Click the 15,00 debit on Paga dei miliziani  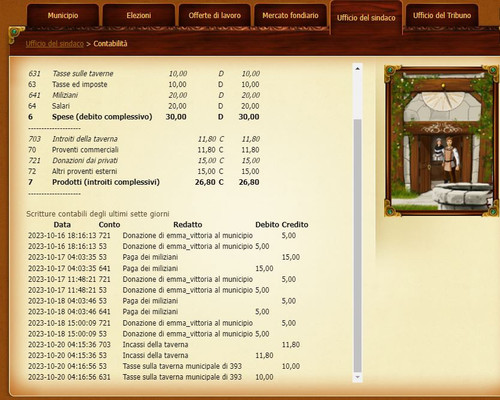point(264,268)
